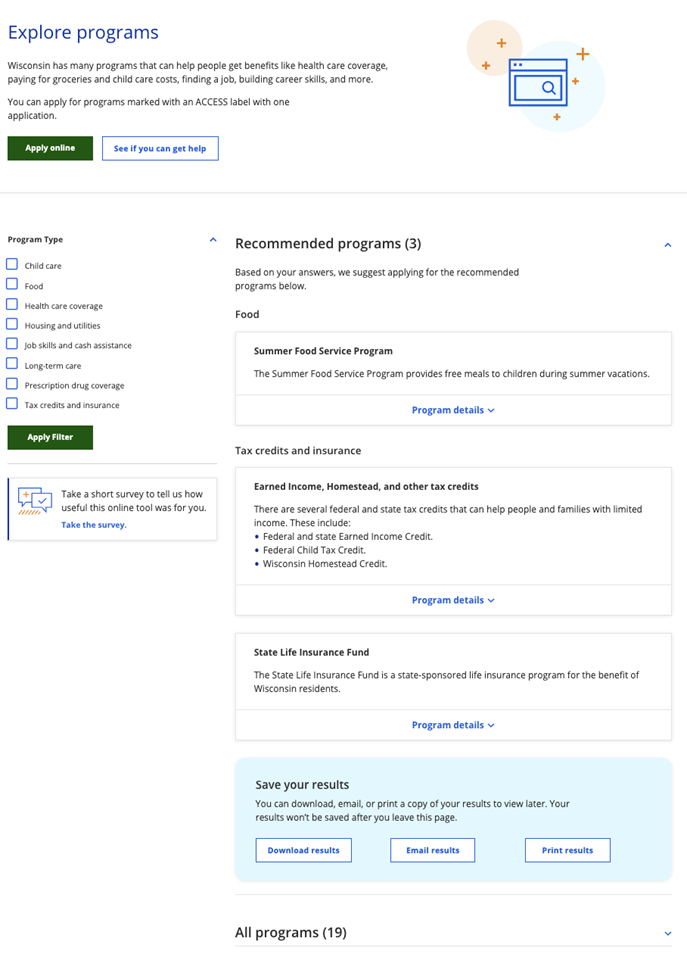Check the Child care filter checkbox
The height and width of the screenshot is (960, 687).
click(x=12, y=265)
